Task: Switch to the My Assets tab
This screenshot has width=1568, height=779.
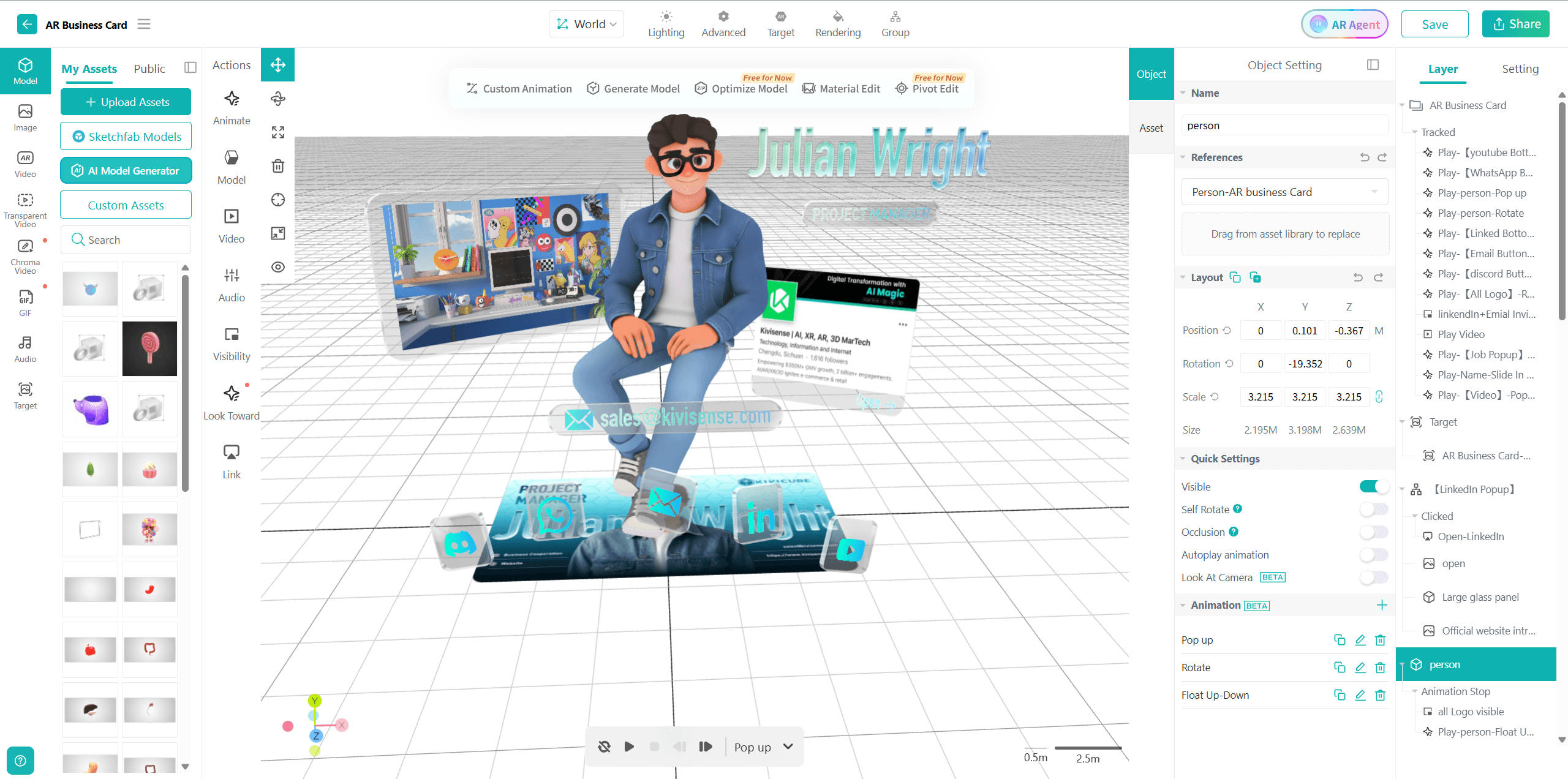Action: pos(89,69)
